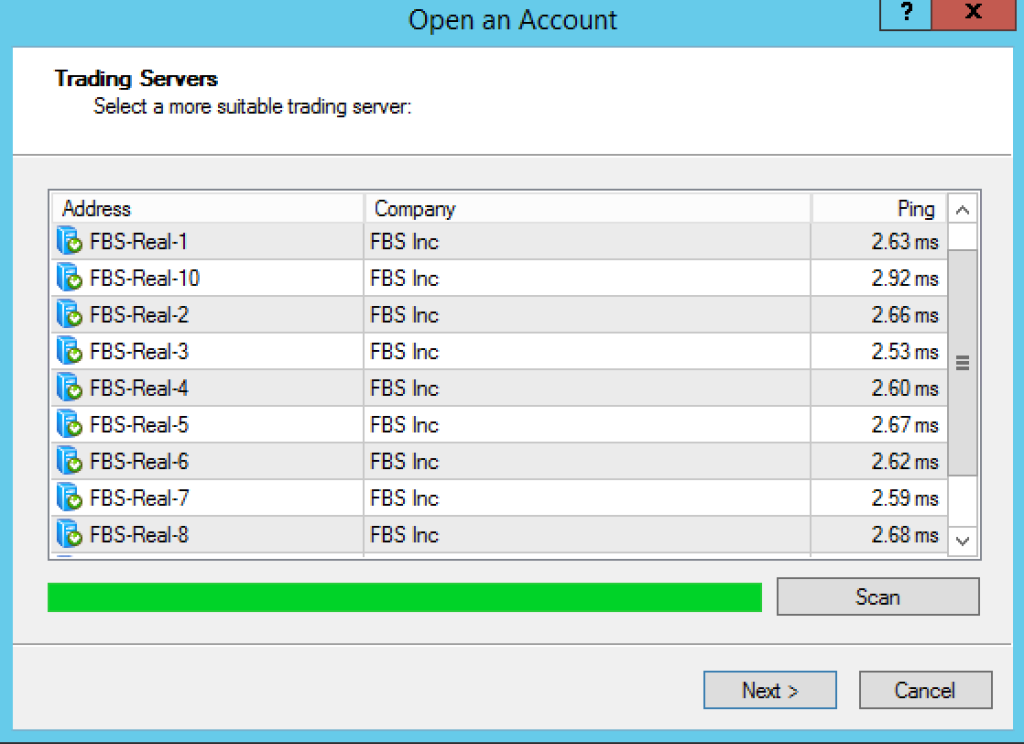
Task: Click the server icon beside FBS-Real-3
Action: (69, 351)
